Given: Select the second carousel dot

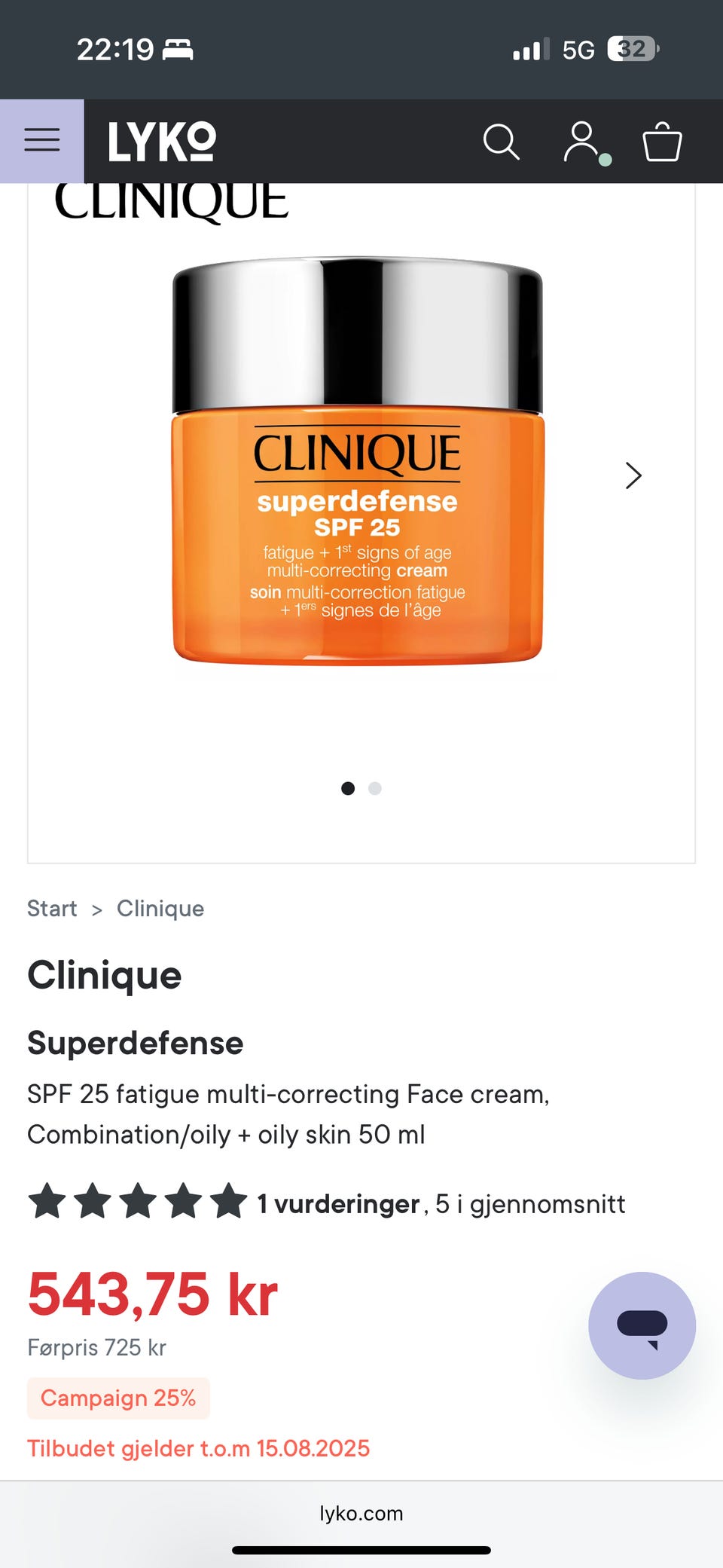Looking at the screenshot, I should [375, 788].
